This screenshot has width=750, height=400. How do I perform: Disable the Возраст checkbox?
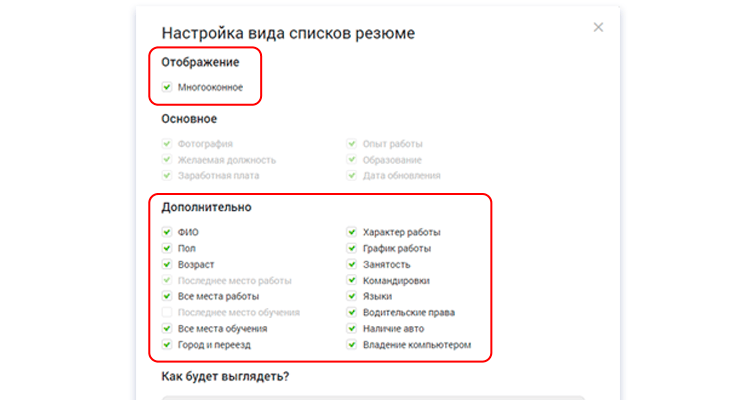(x=167, y=264)
